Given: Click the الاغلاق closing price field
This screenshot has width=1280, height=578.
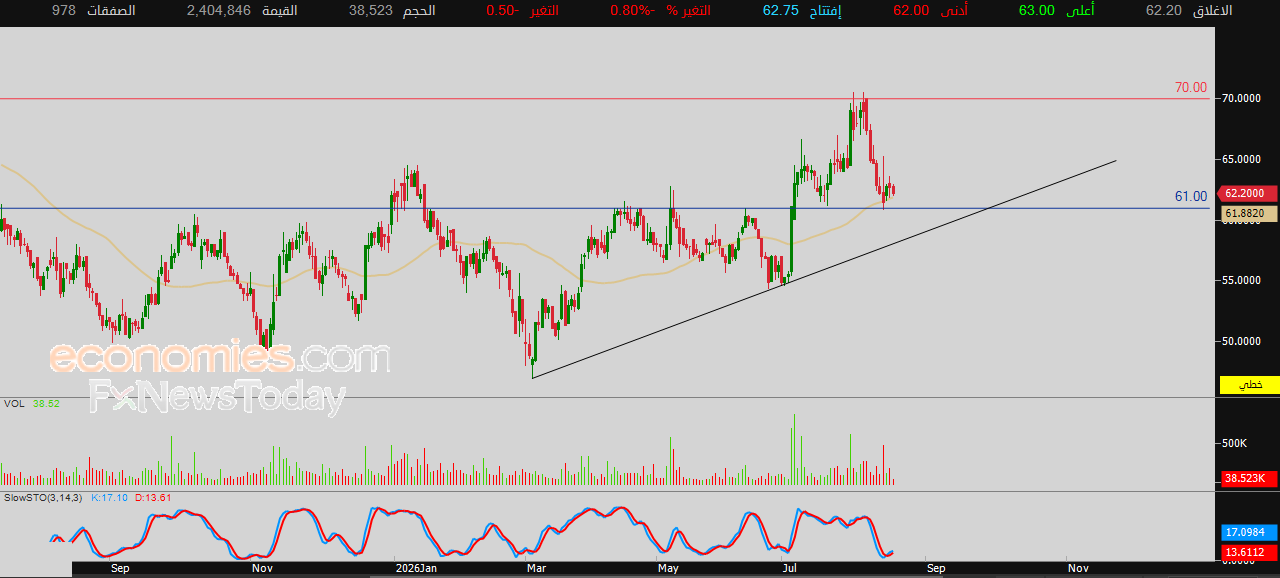Looking at the screenshot, I should tap(1190, 10).
